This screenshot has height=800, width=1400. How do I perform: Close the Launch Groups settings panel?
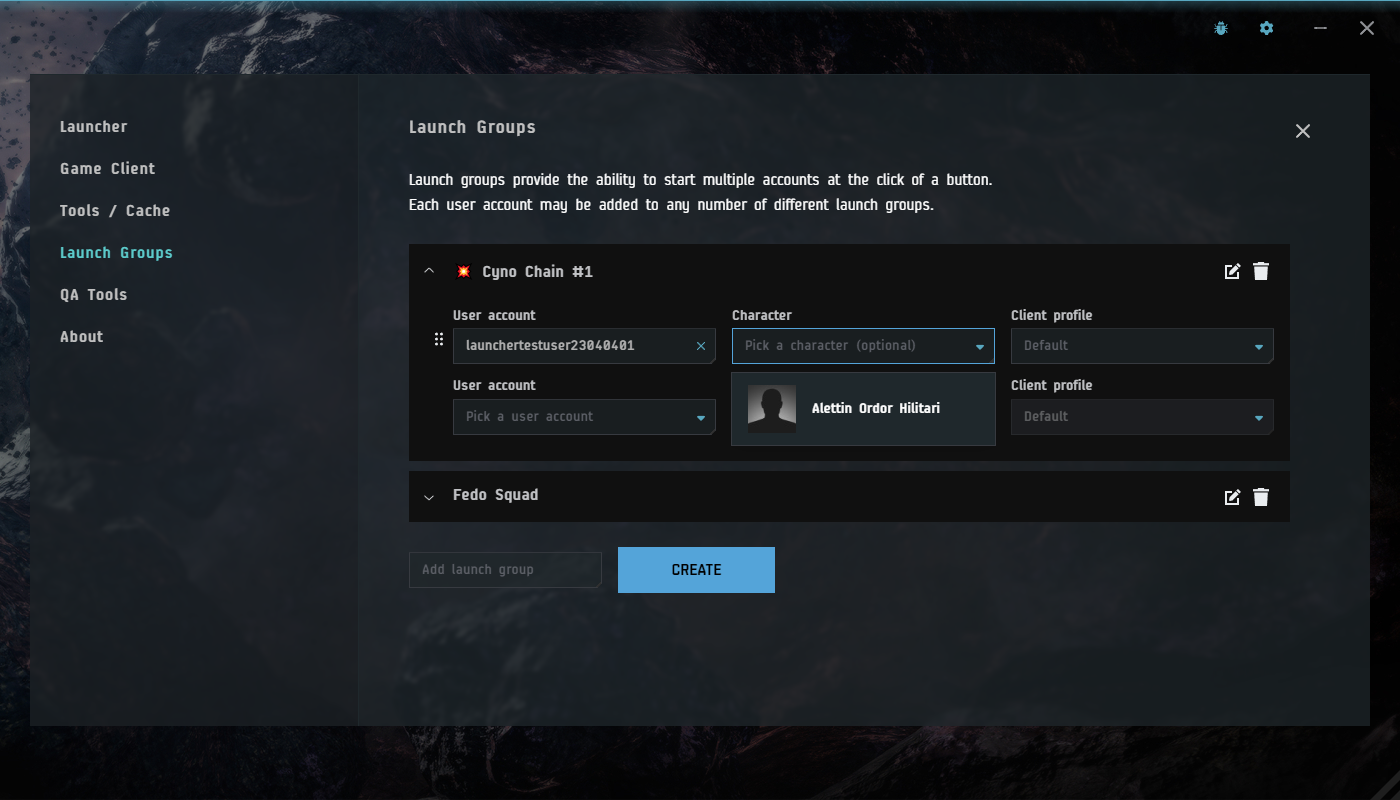1302,131
